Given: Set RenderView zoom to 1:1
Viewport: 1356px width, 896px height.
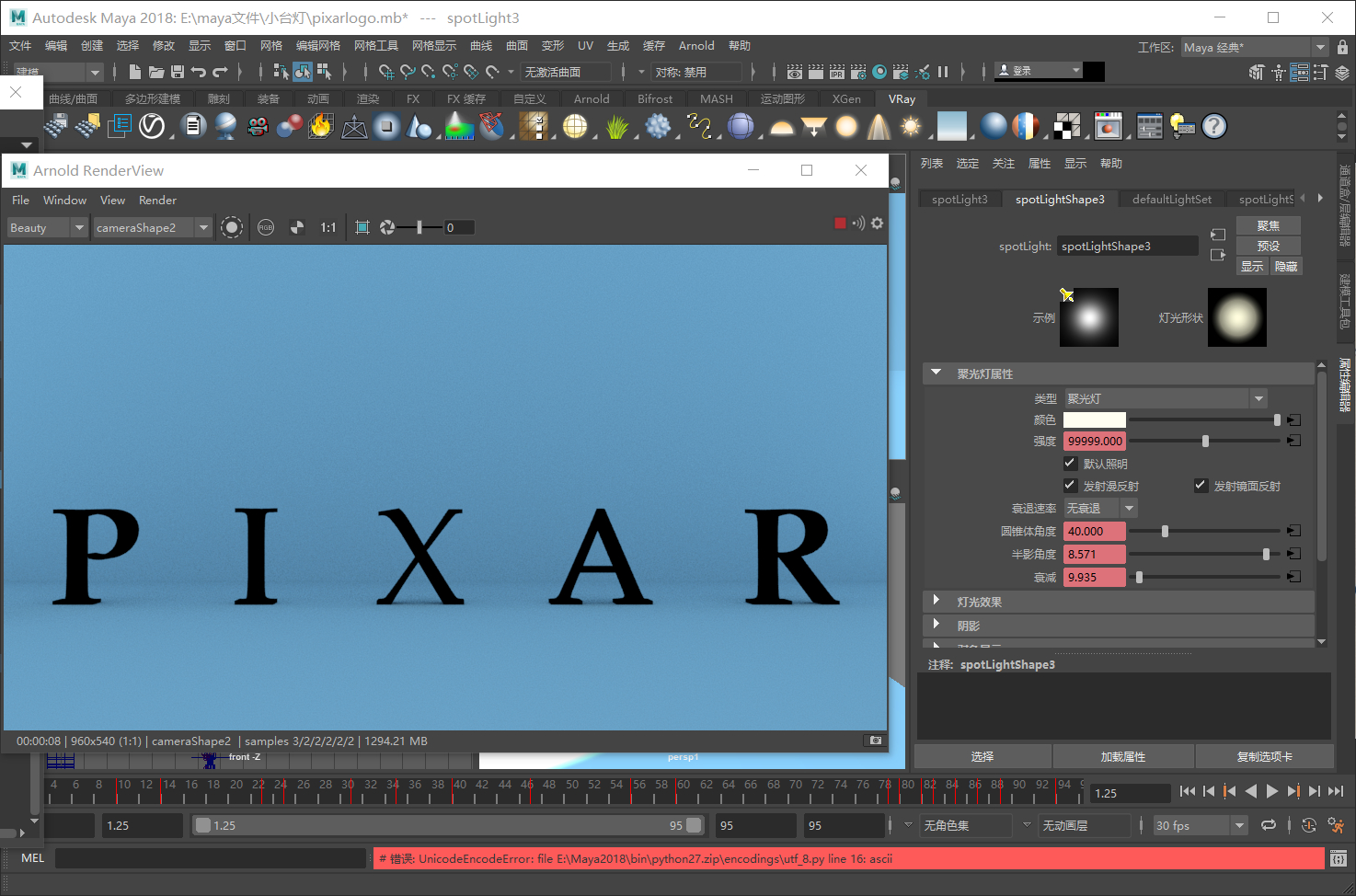Looking at the screenshot, I should tap(328, 227).
